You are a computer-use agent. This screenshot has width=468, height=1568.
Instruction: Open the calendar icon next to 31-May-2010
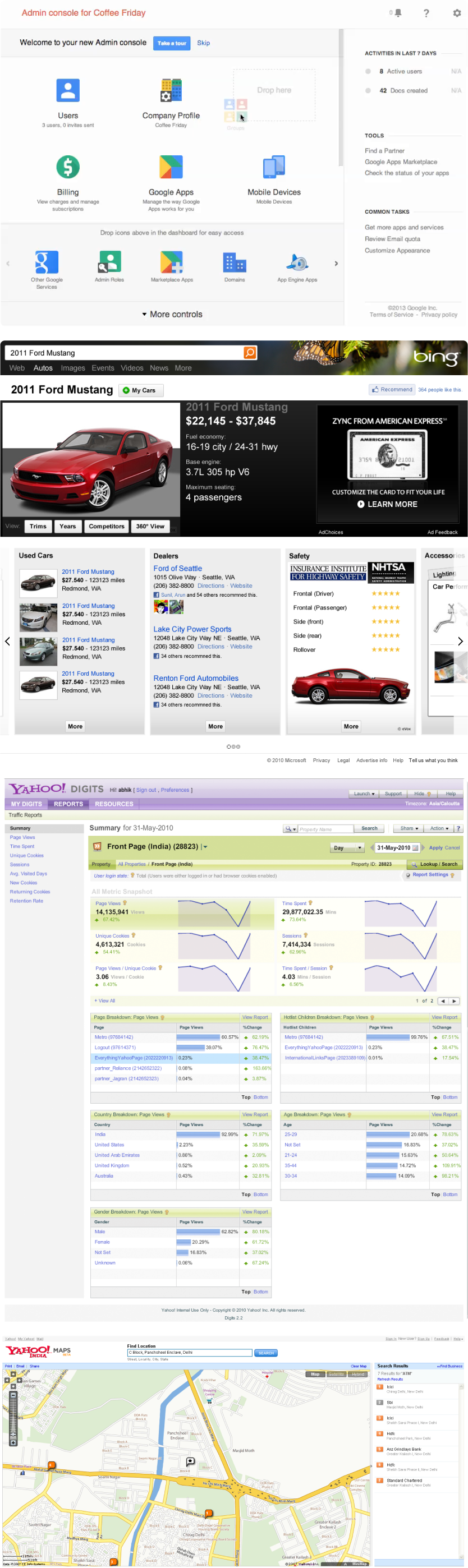pyautogui.click(x=416, y=847)
